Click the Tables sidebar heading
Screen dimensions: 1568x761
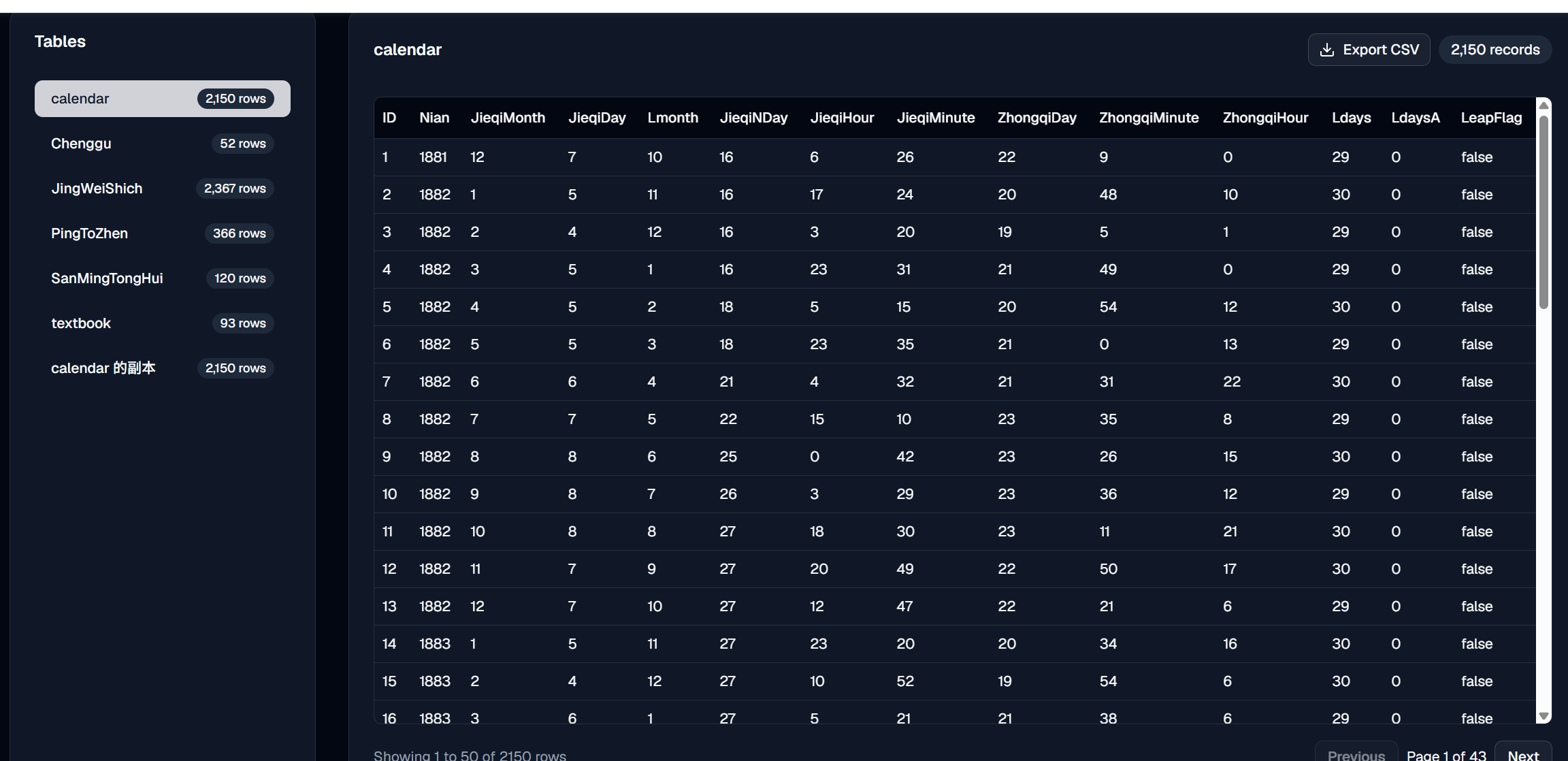click(60, 42)
